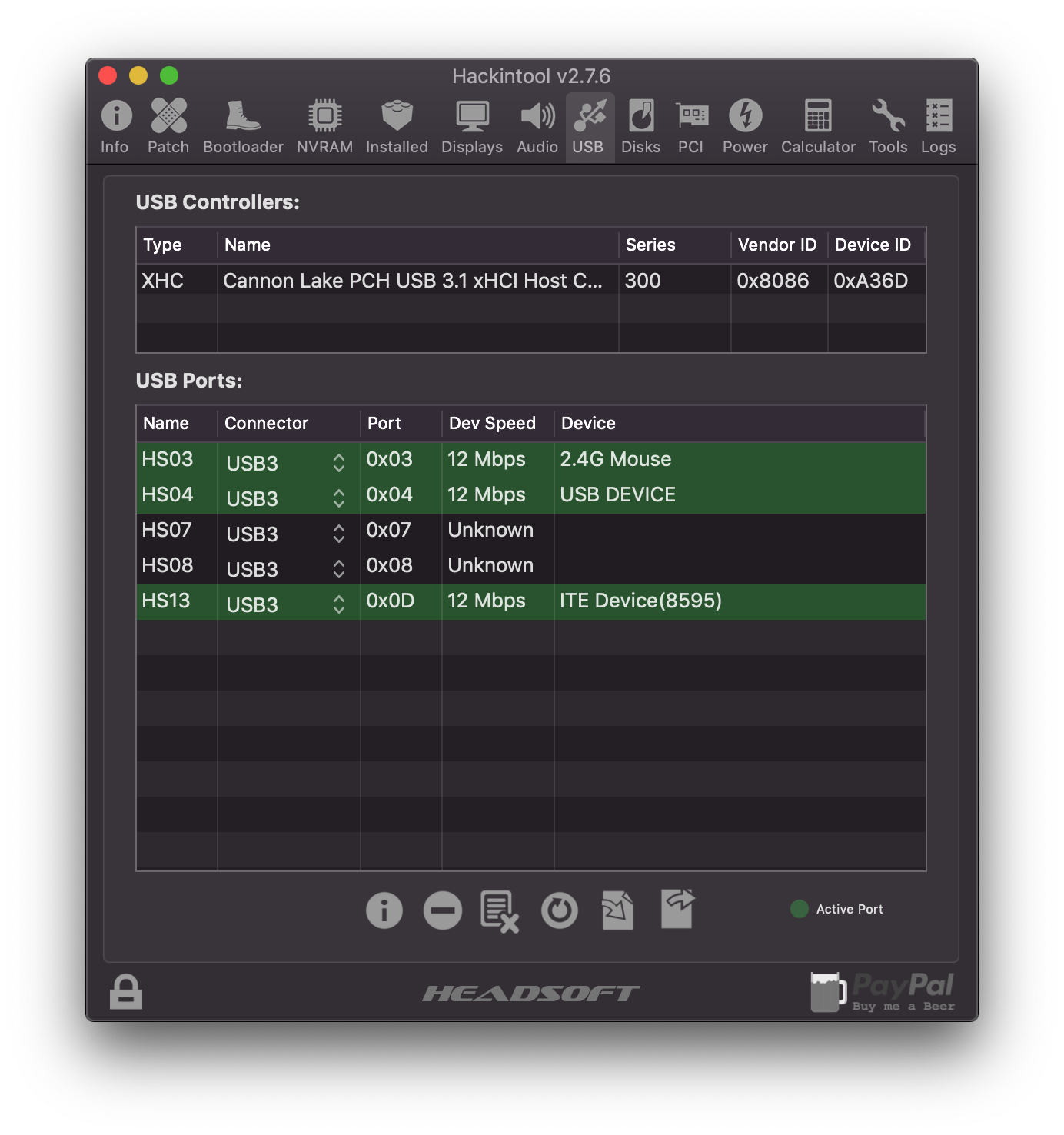Open the Displays section

tap(472, 127)
